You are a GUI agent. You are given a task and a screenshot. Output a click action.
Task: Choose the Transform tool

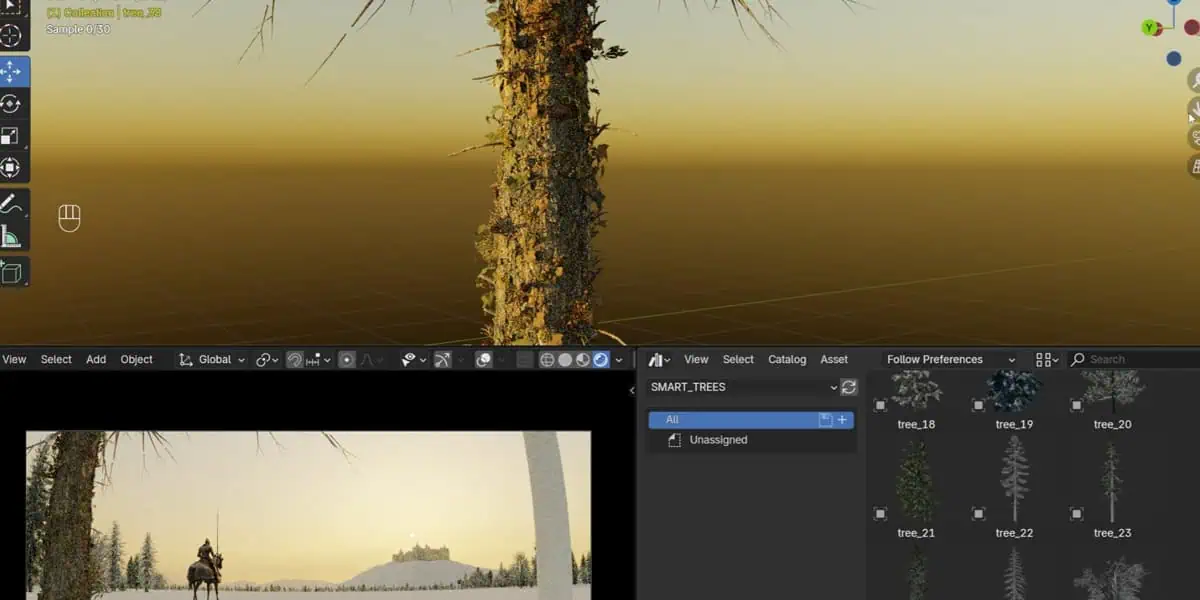pyautogui.click(x=12, y=168)
